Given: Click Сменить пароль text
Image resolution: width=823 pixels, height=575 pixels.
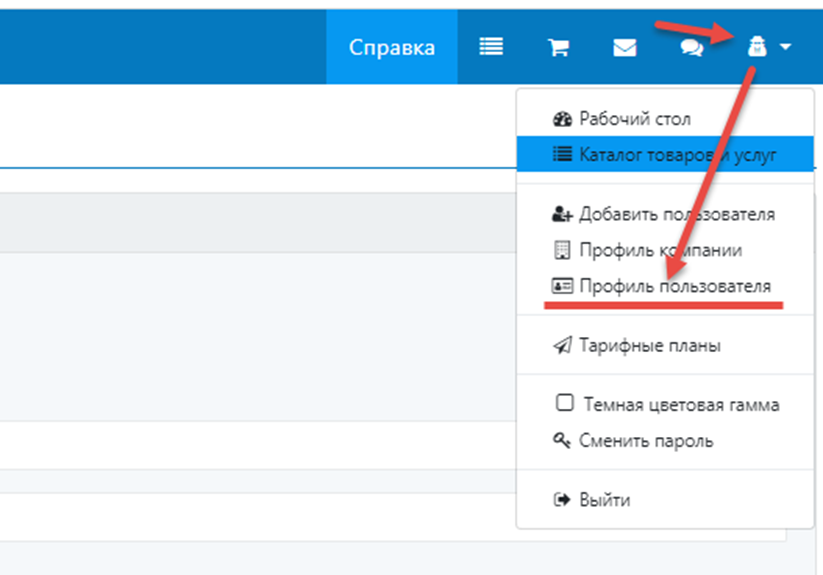Looking at the screenshot, I should pyautogui.click(x=646, y=440).
